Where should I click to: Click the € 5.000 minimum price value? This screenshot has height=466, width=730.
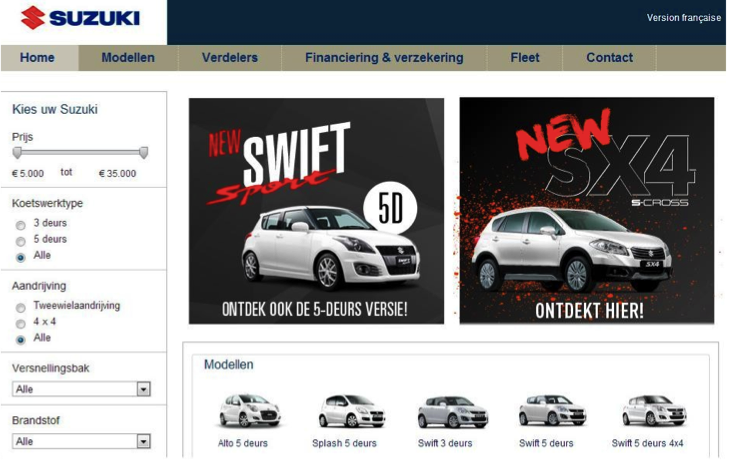pos(28,174)
